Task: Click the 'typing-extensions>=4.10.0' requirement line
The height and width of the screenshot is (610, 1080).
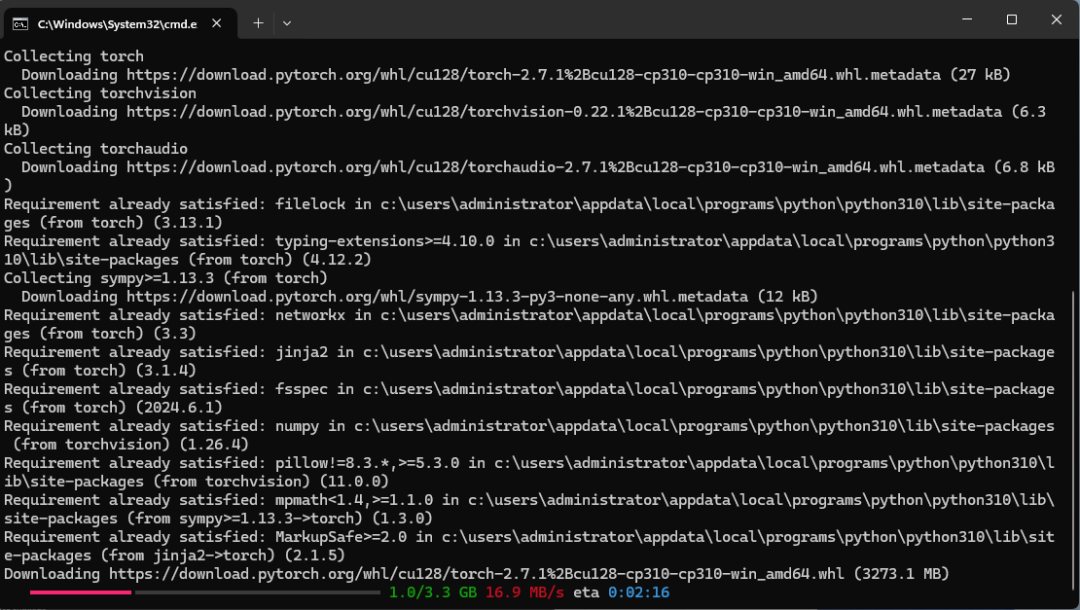Action: (529, 251)
